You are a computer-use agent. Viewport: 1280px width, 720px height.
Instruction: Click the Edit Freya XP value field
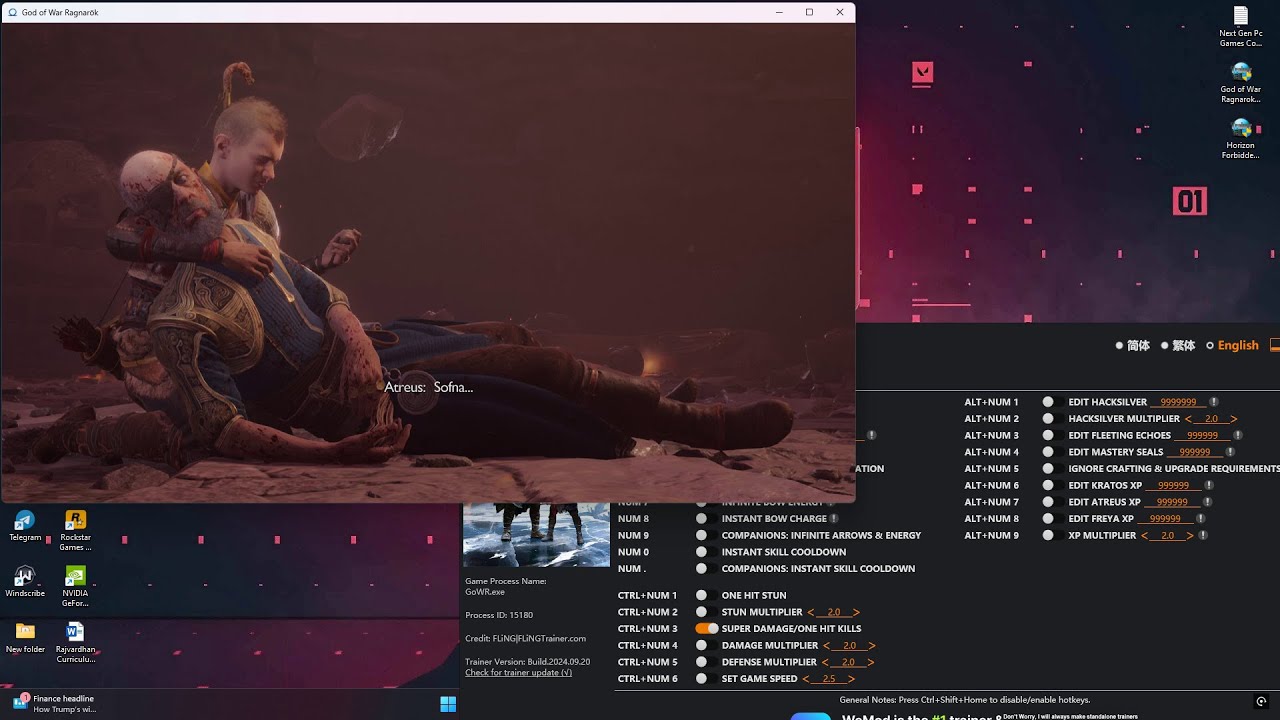(1165, 519)
